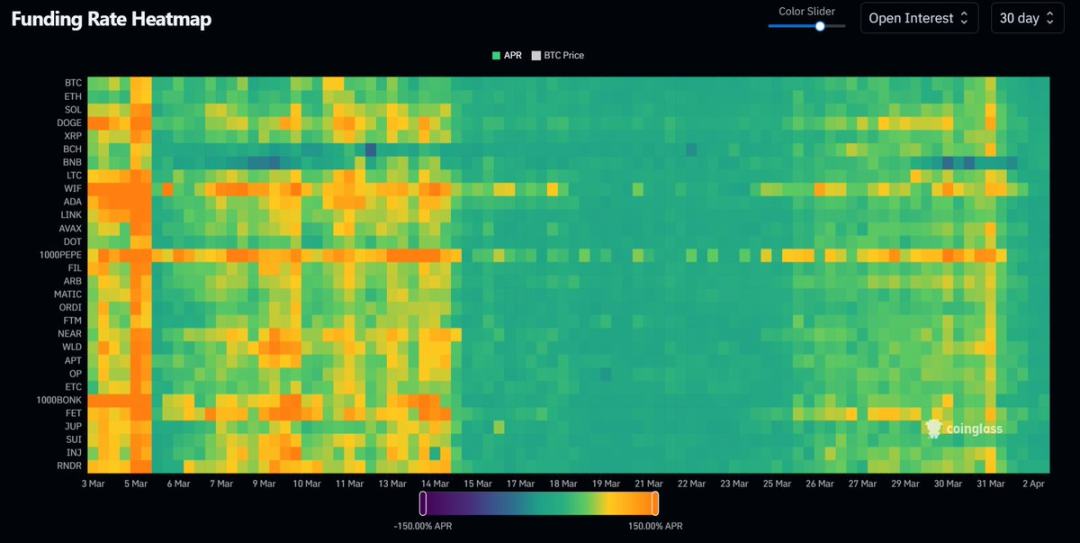Click the 1000PEPE row label

(x=61, y=254)
